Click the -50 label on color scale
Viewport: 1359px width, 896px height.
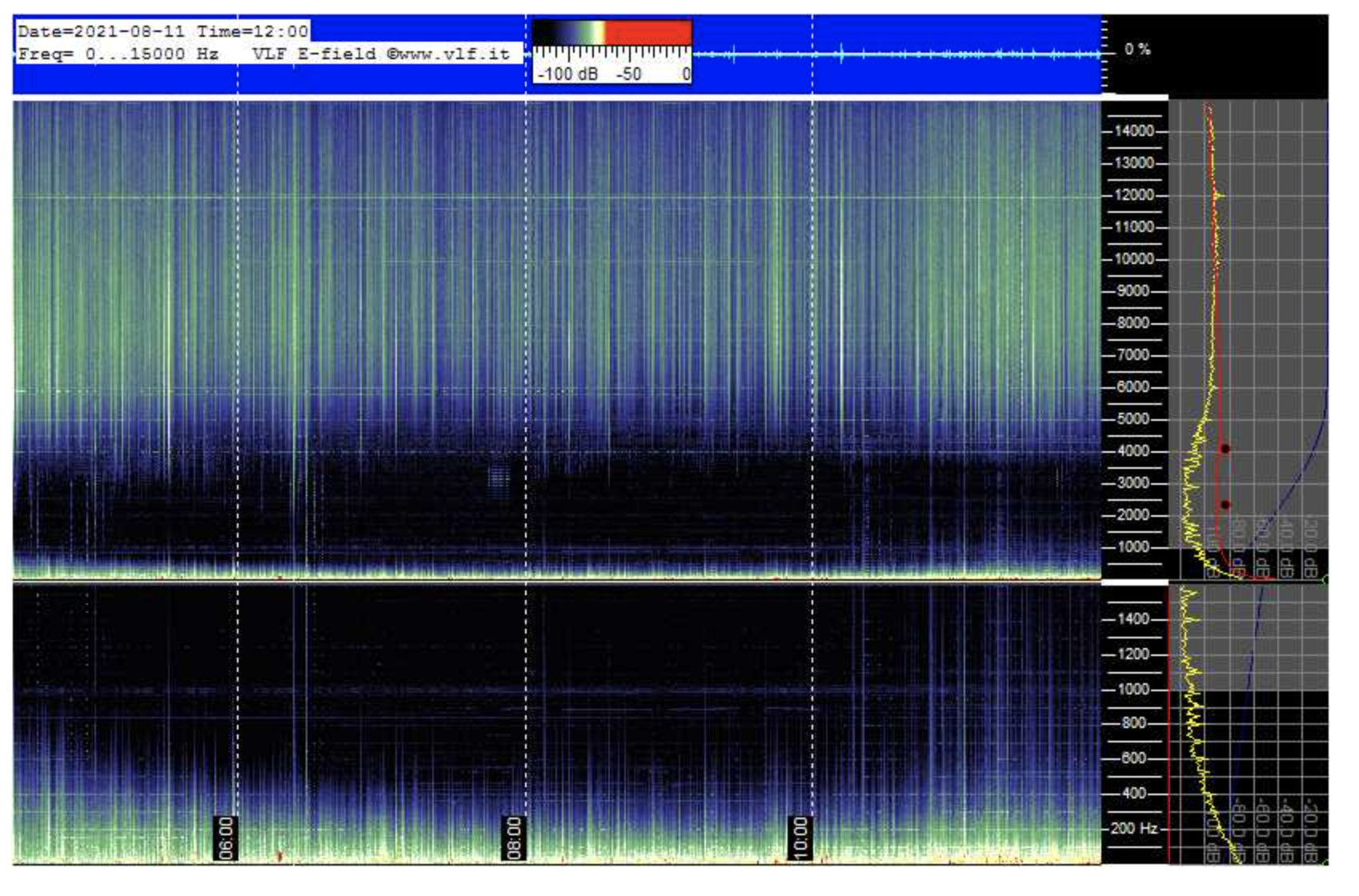point(628,74)
